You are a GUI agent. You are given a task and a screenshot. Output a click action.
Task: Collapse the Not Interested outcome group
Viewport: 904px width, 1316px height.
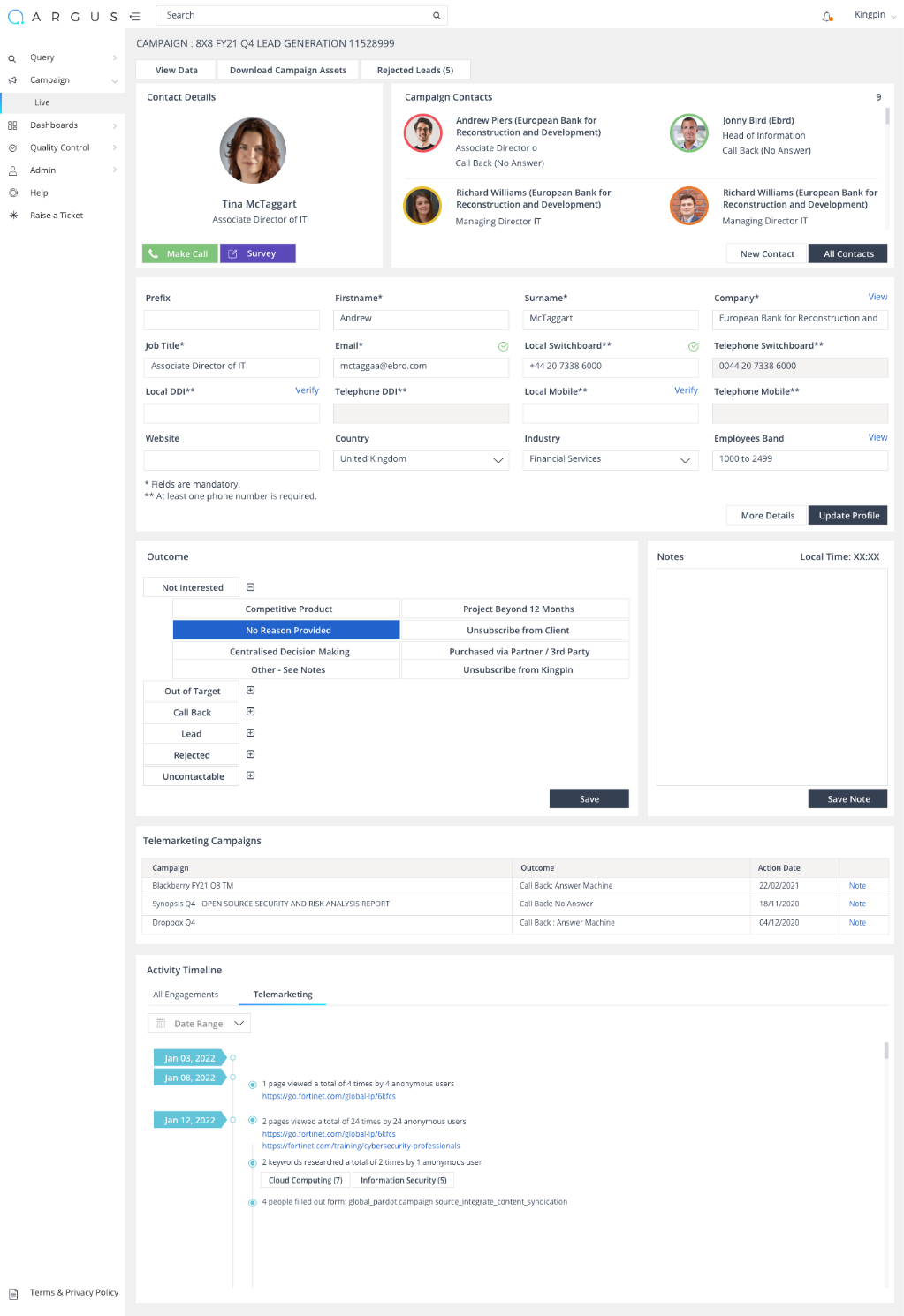pos(250,587)
